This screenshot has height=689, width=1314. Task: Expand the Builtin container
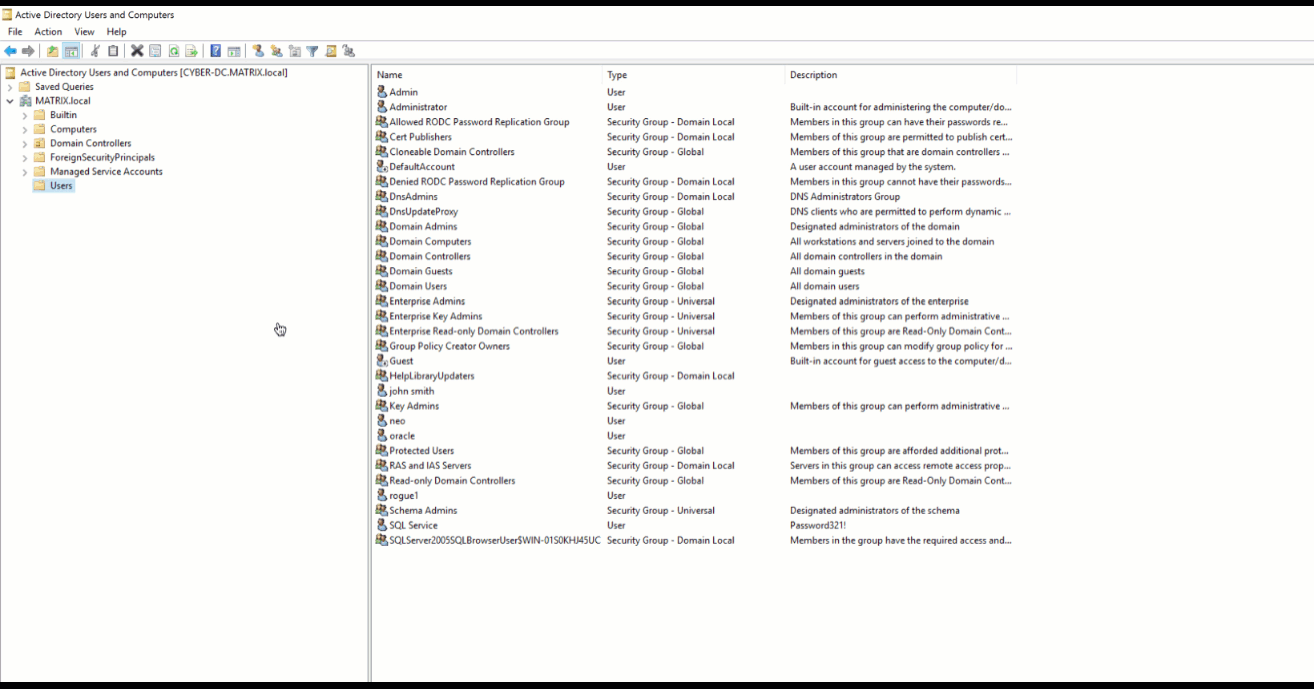click(25, 115)
